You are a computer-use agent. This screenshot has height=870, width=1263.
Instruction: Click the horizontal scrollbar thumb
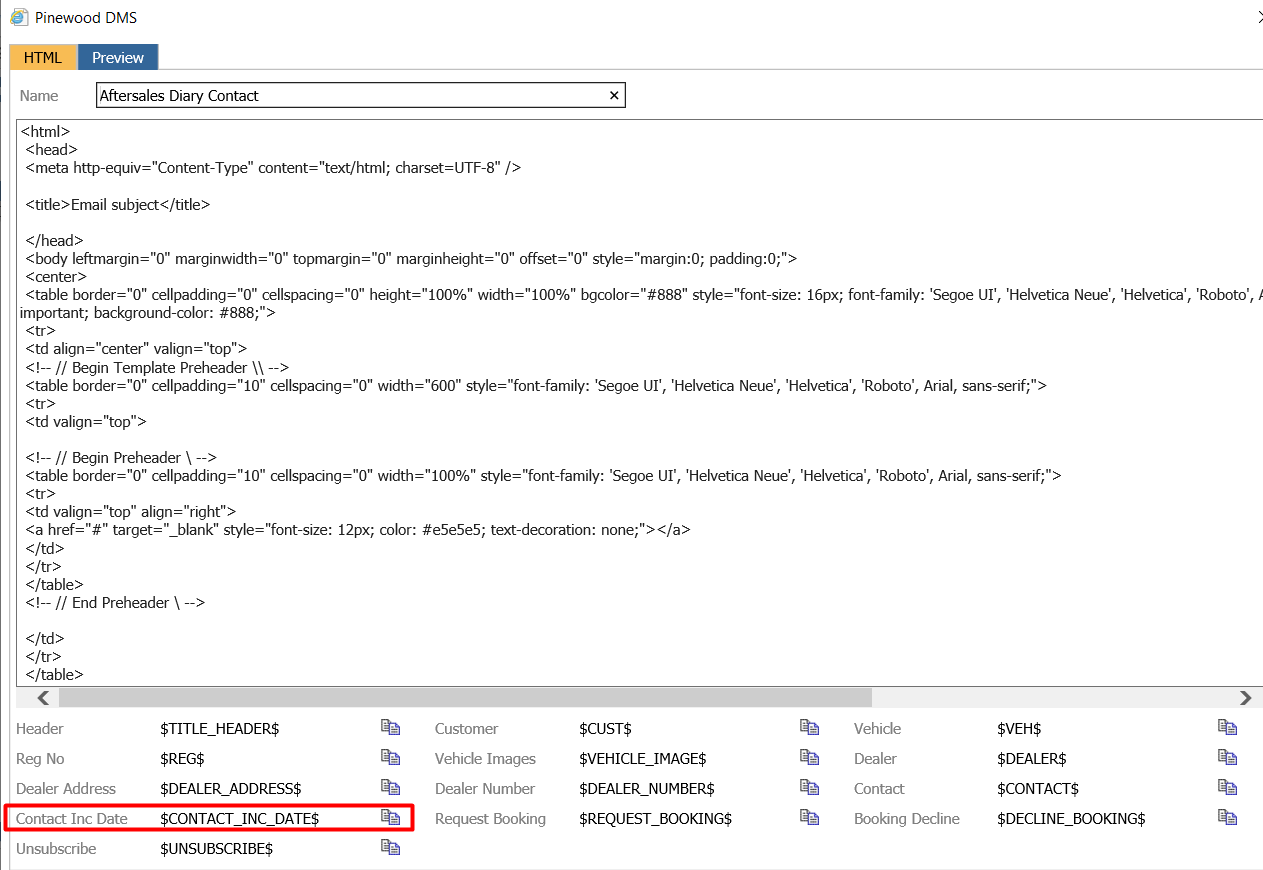(465, 697)
